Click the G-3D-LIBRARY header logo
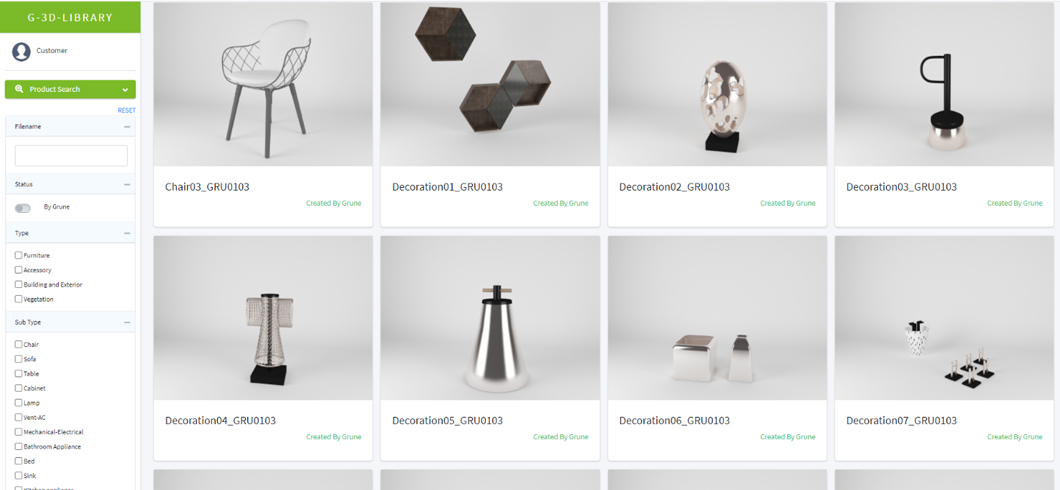Image resolution: width=1060 pixels, height=490 pixels. coord(70,17)
